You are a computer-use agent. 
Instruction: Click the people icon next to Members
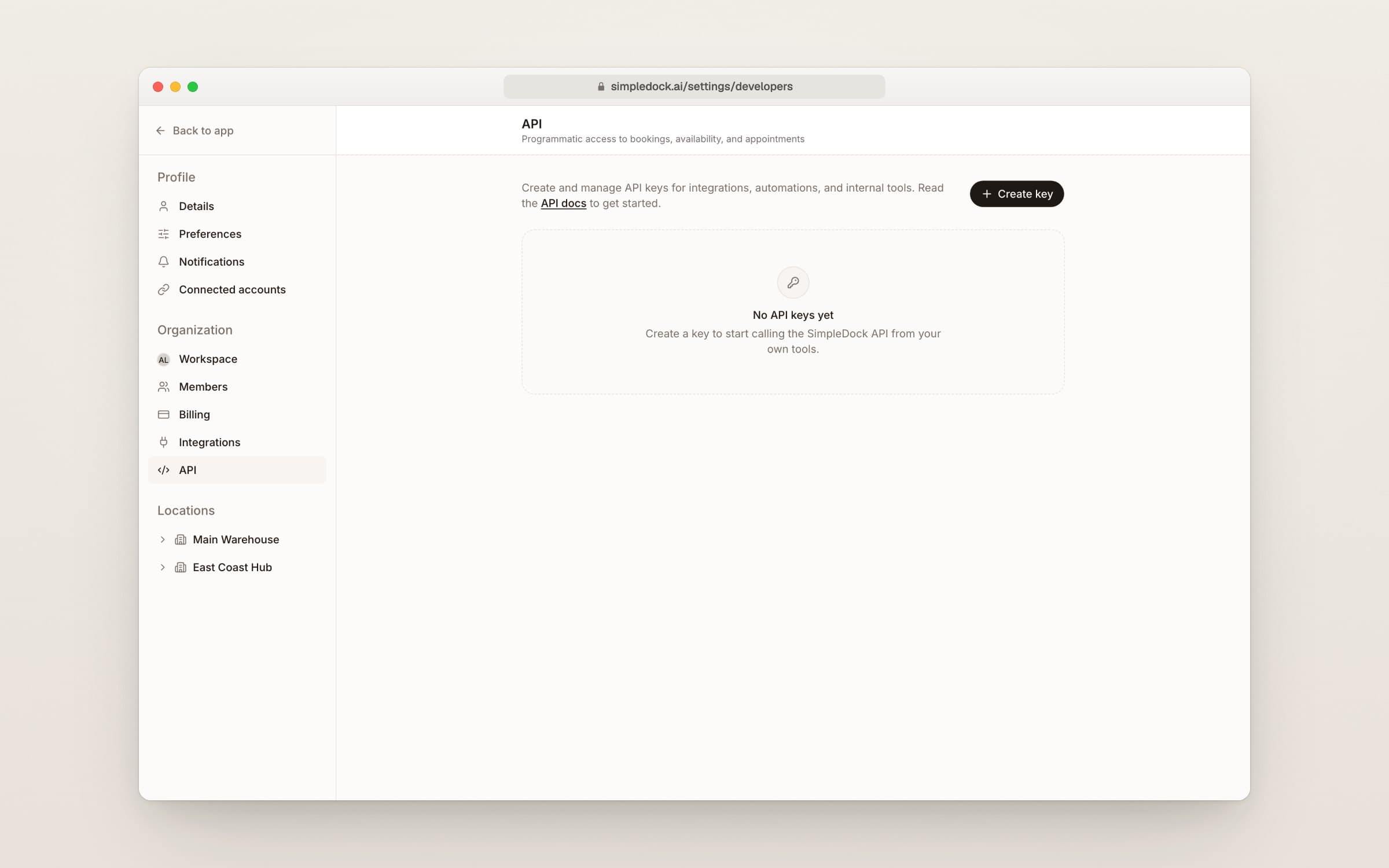pyautogui.click(x=164, y=387)
